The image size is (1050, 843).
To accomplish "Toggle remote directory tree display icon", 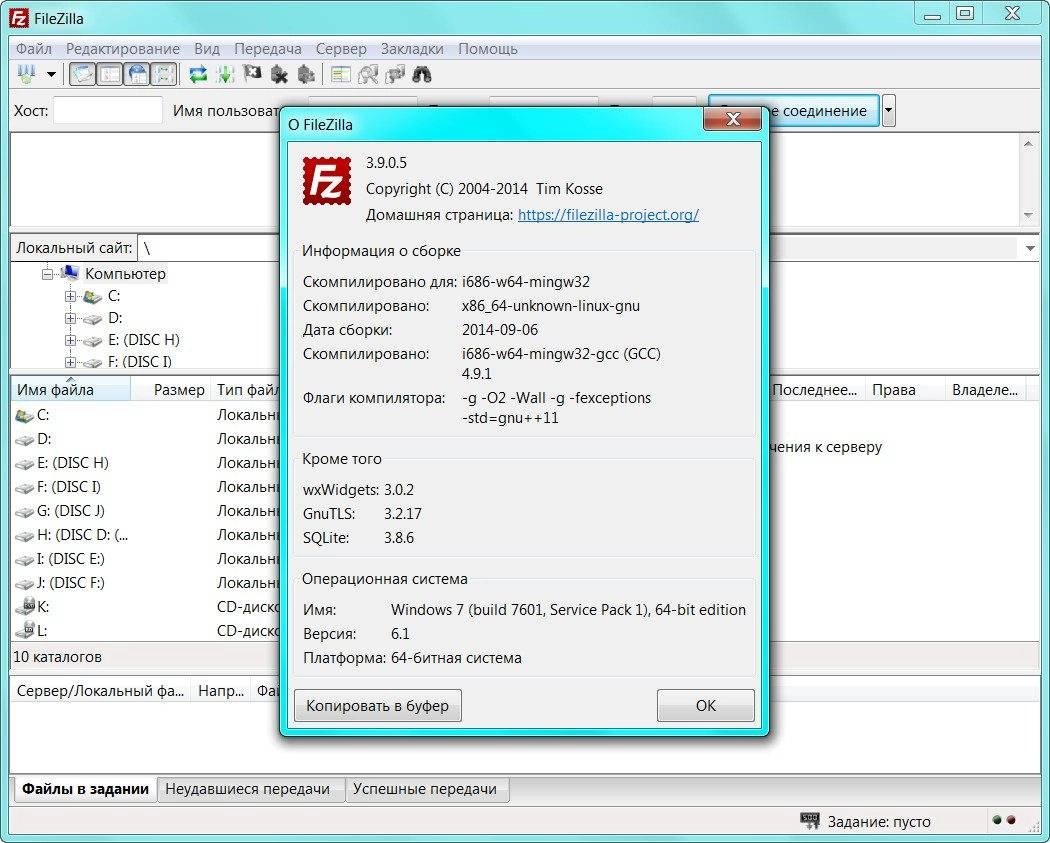I will point(137,74).
